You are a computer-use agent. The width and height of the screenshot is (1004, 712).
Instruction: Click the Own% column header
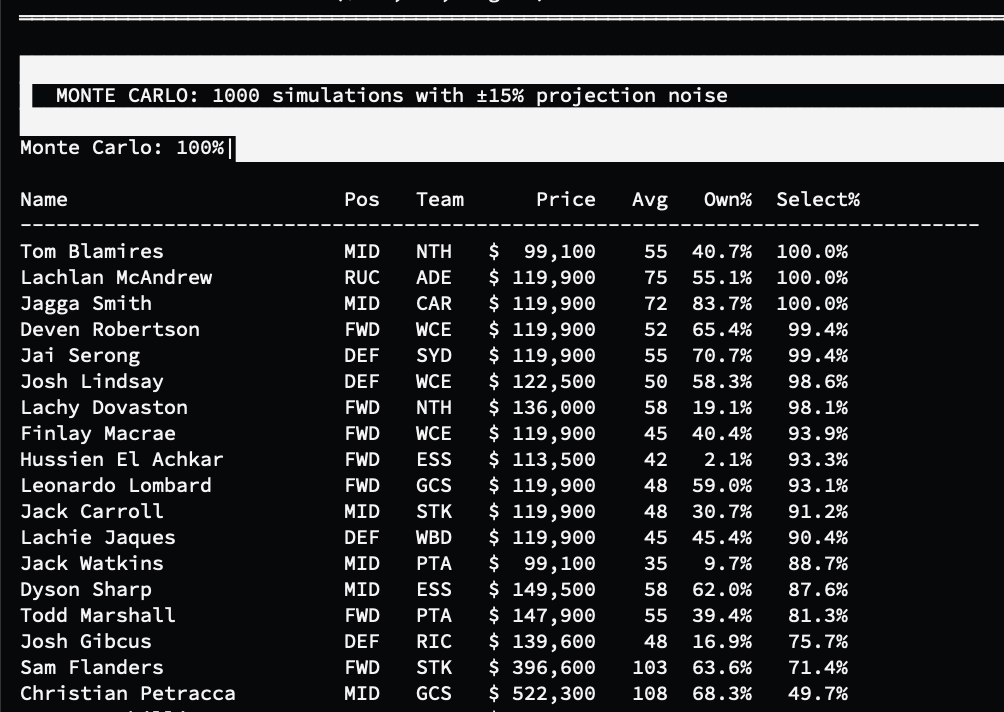pyautogui.click(x=727, y=200)
